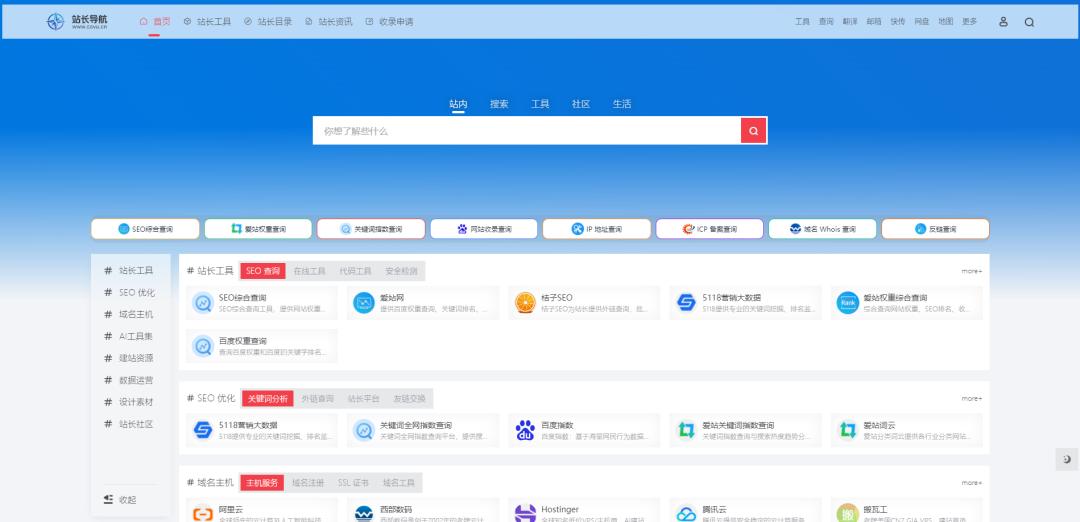Collapse the sidebar with 收起
The height and width of the screenshot is (522, 1080).
pyautogui.click(x=121, y=499)
